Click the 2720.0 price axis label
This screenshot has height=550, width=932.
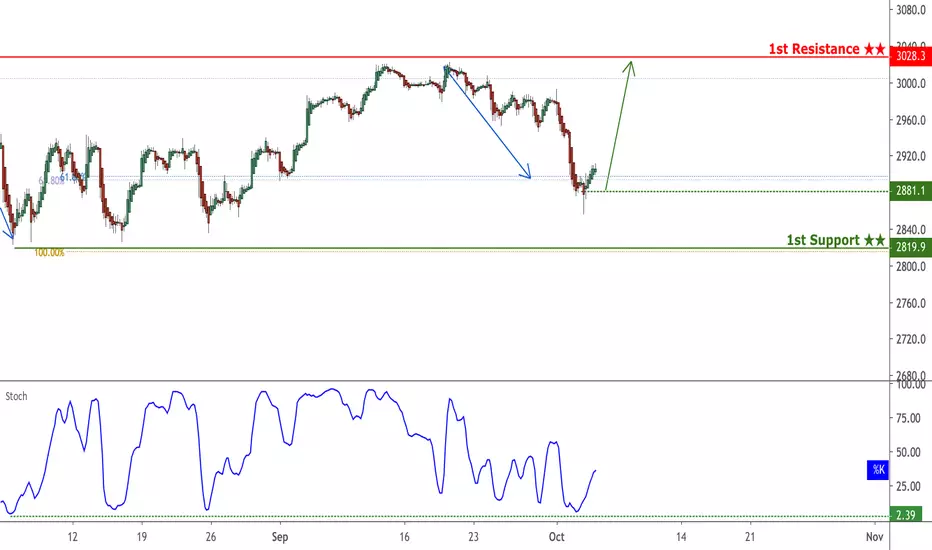tap(911, 340)
